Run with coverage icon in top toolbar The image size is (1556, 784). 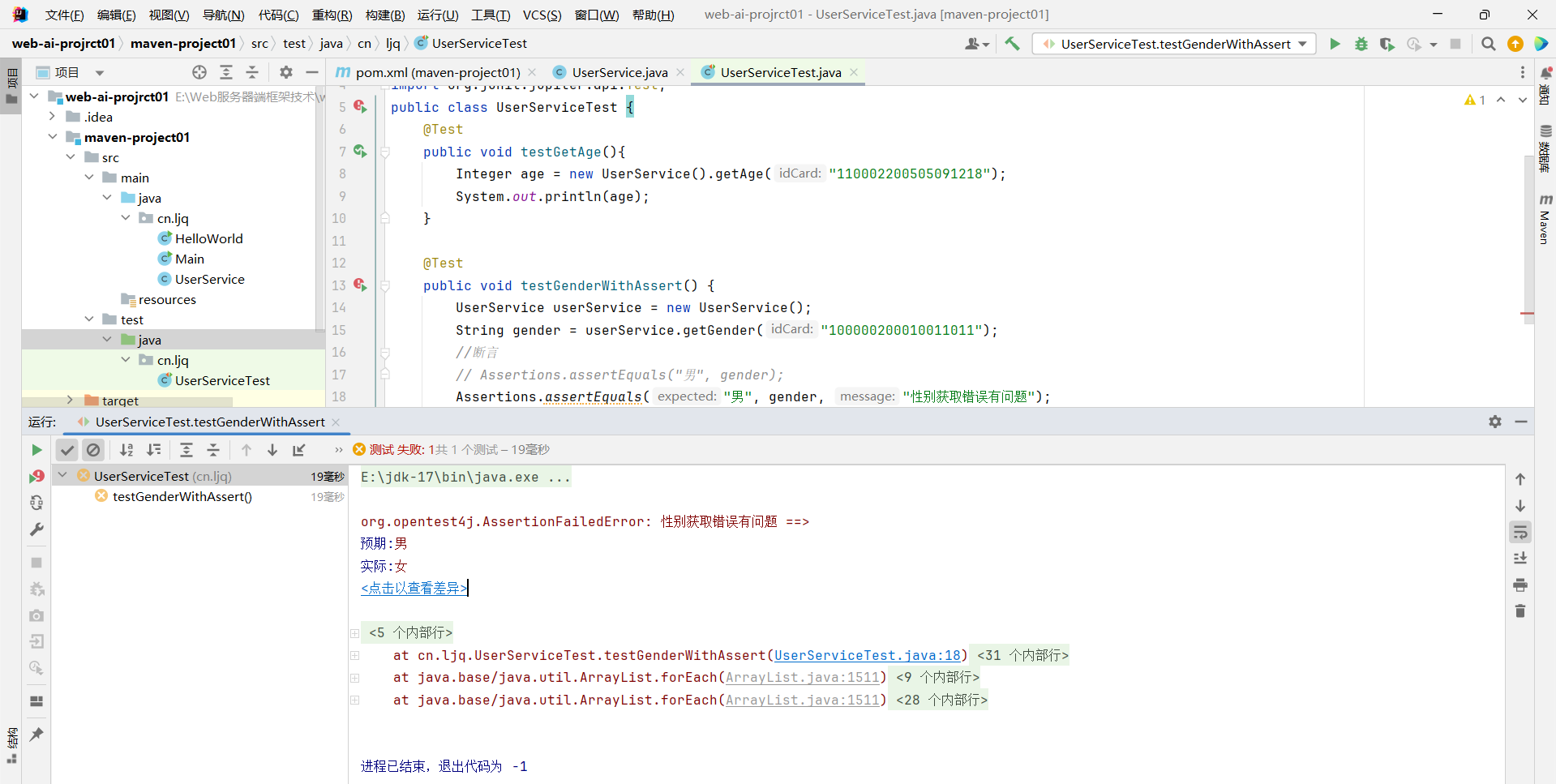(1387, 44)
